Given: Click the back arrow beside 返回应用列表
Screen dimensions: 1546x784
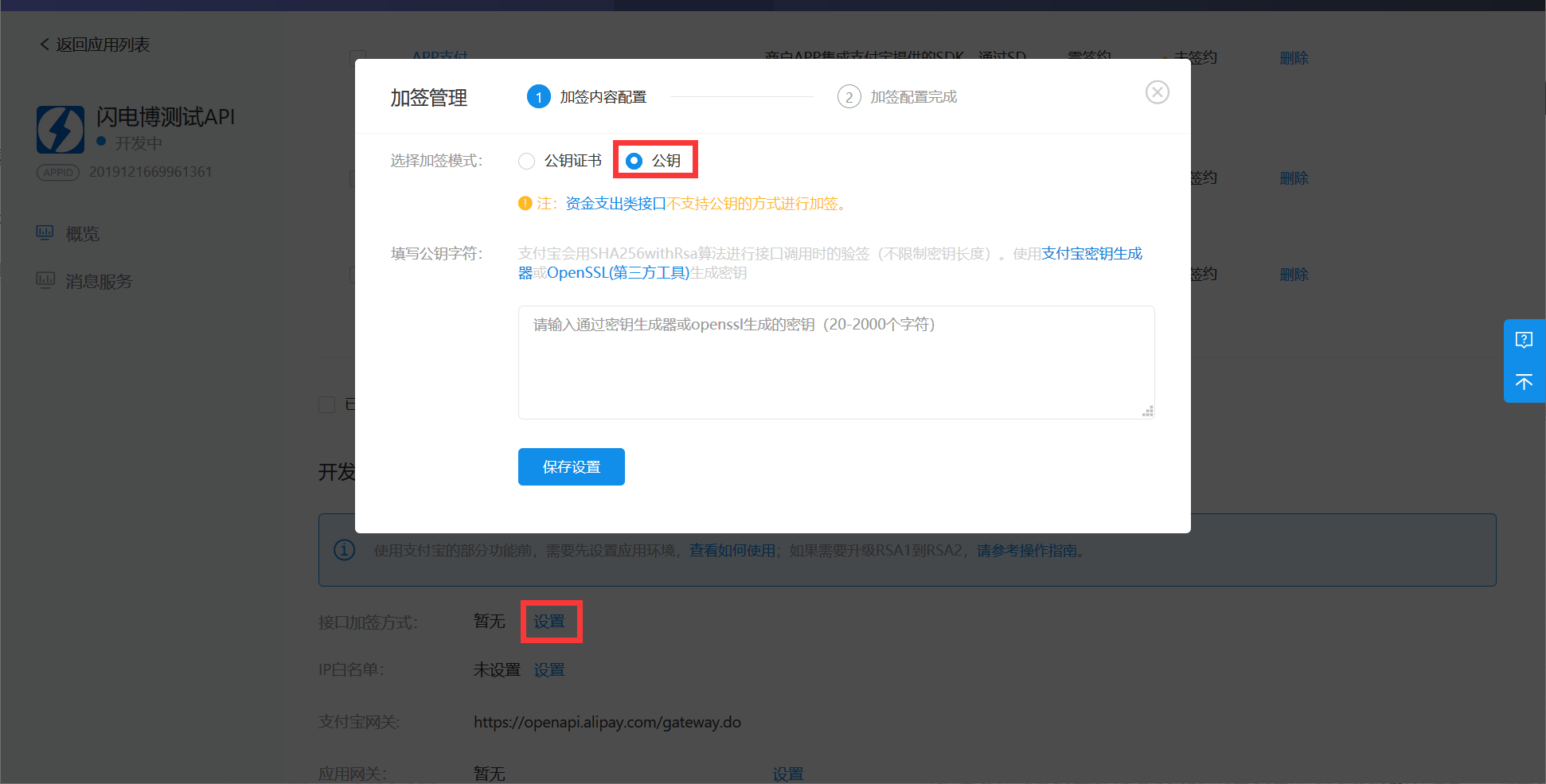Looking at the screenshot, I should point(45,44).
